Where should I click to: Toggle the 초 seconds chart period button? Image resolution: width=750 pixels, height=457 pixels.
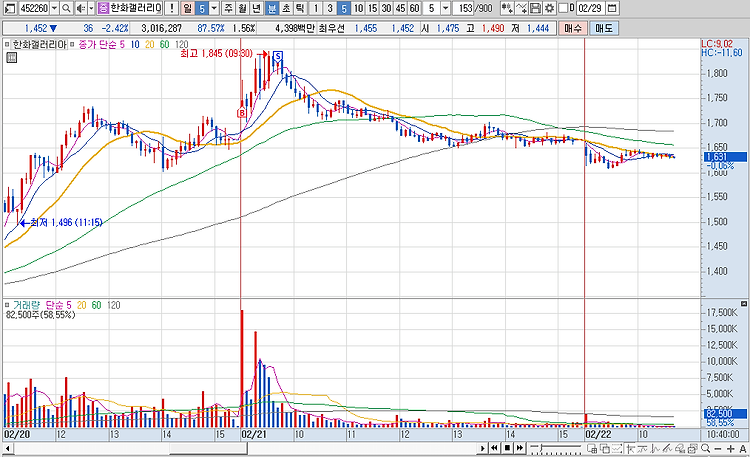286,8
